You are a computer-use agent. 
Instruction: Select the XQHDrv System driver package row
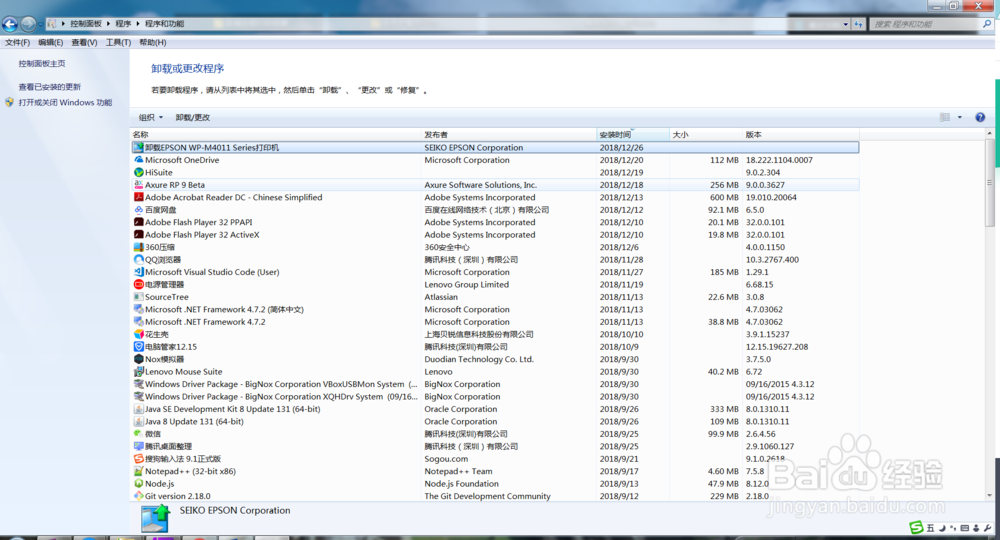click(495, 397)
